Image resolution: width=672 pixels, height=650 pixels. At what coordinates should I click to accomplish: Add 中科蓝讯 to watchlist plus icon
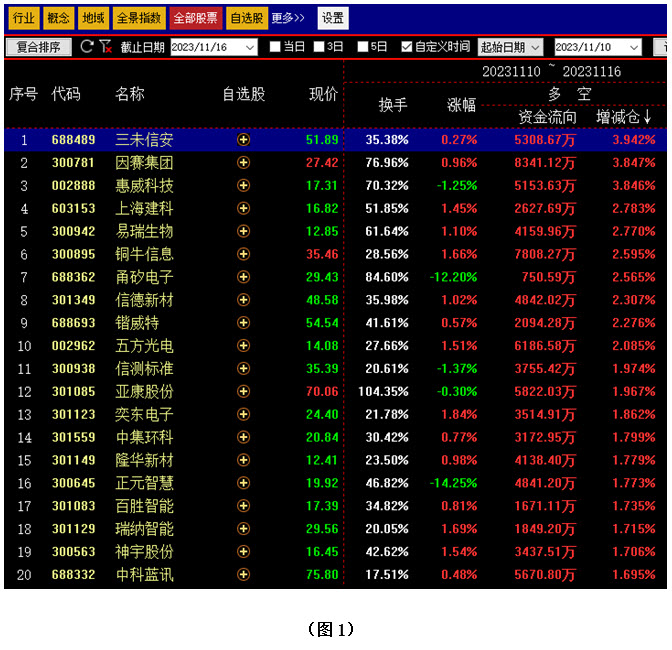[243, 575]
